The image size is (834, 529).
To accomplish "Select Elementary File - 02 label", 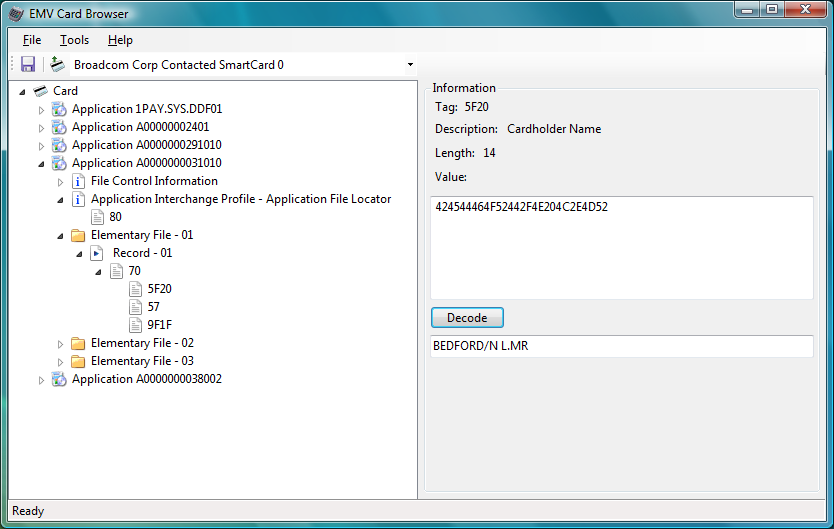I will tap(142, 343).
